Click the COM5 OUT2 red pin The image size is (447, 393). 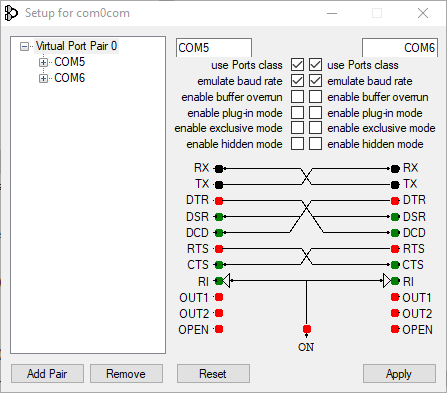pyautogui.click(x=219, y=313)
